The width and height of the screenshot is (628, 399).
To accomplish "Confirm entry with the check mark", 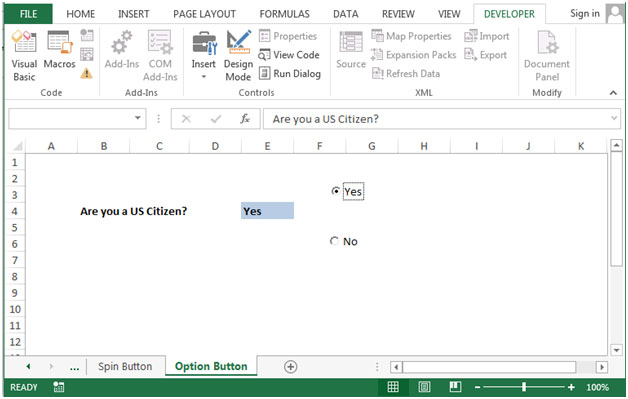I will 215,119.
